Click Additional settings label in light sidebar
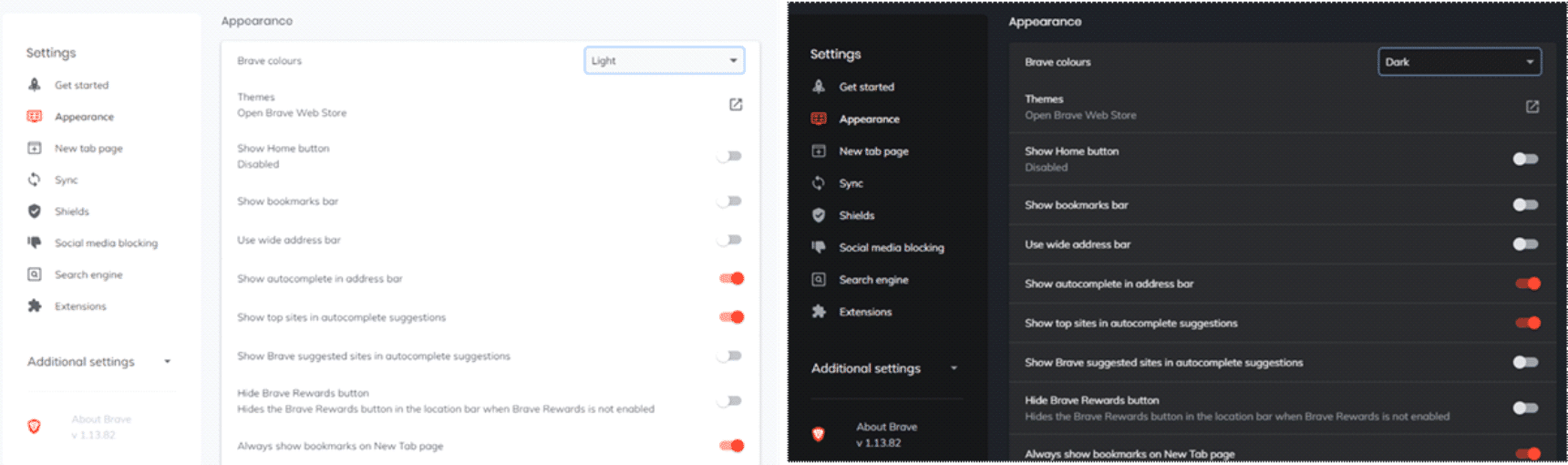The height and width of the screenshot is (465, 1568). pos(80,362)
